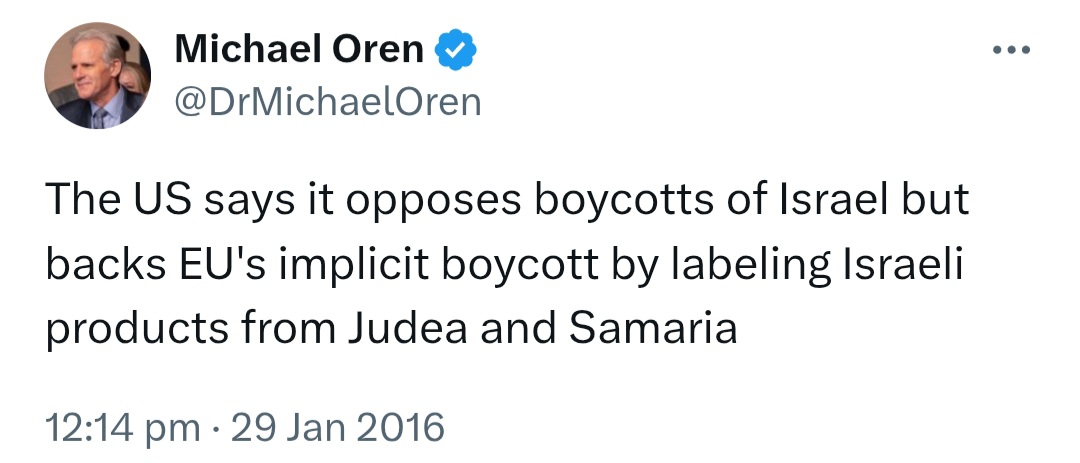Click the 29 Jan 2016 date
This screenshot has height=463, width=1080.
(x=338, y=426)
